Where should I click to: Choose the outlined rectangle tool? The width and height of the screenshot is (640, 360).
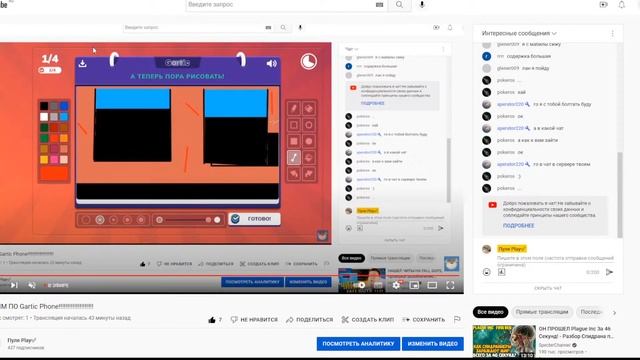(293, 125)
